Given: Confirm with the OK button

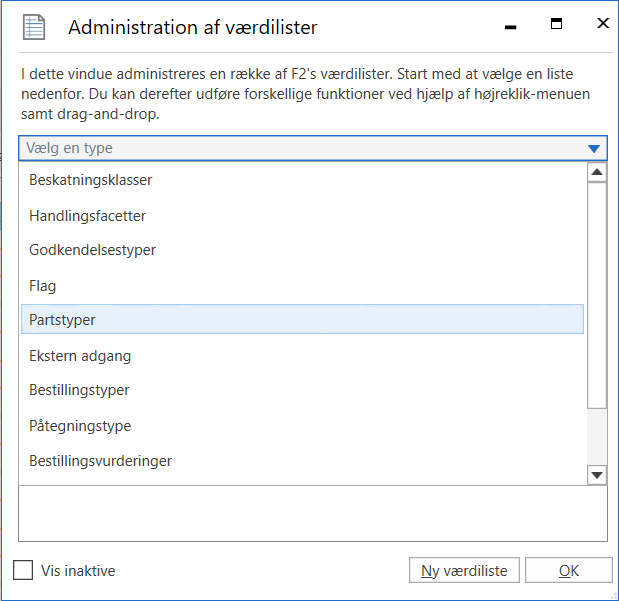Looking at the screenshot, I should (568, 570).
